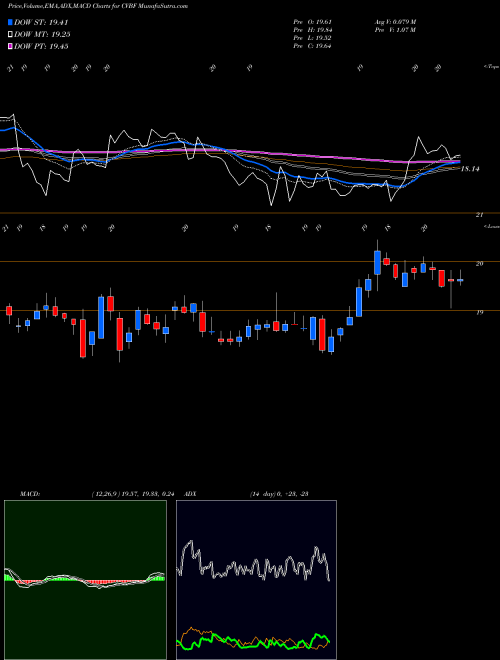Screen dimensions: 500x660
Task: Click the chart title mentioning MunafaSutra.com
Action: [98, 6]
